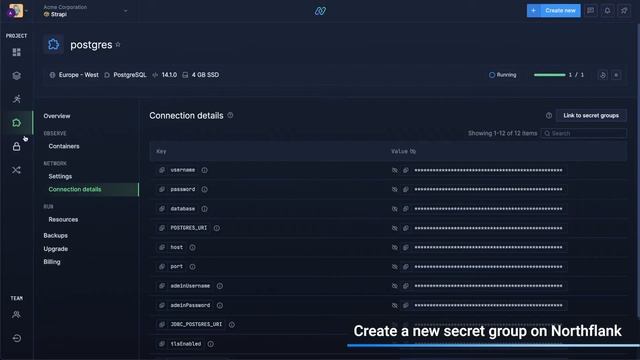
Task: Click the pause addon icon at far right
Action: pyautogui.click(x=616, y=75)
